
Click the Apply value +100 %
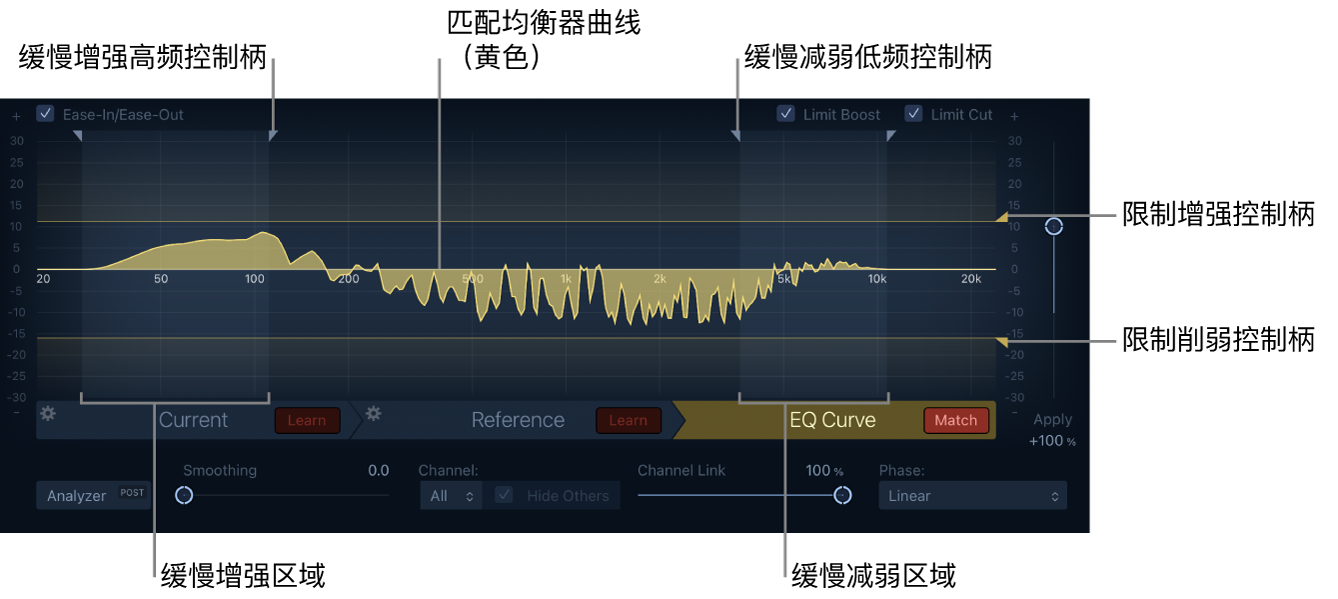(x=1053, y=441)
